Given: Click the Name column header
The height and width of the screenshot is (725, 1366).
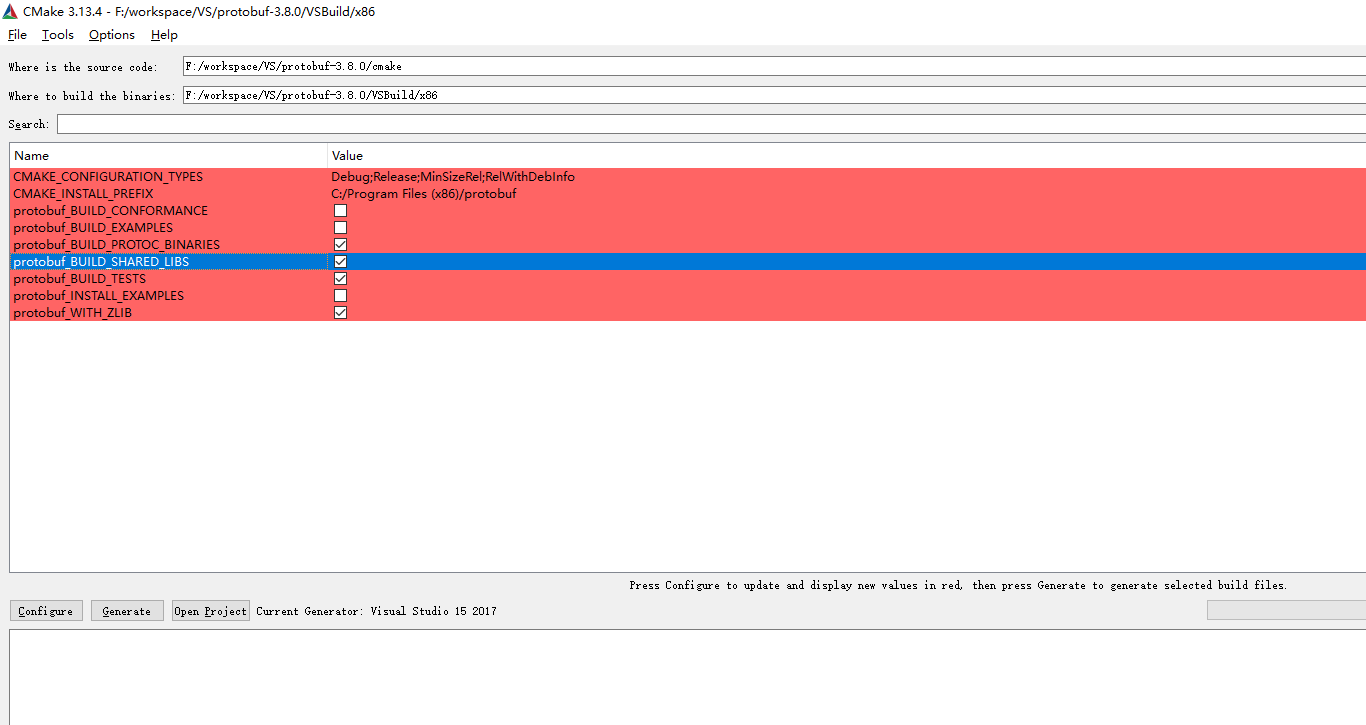Looking at the screenshot, I should [169, 156].
